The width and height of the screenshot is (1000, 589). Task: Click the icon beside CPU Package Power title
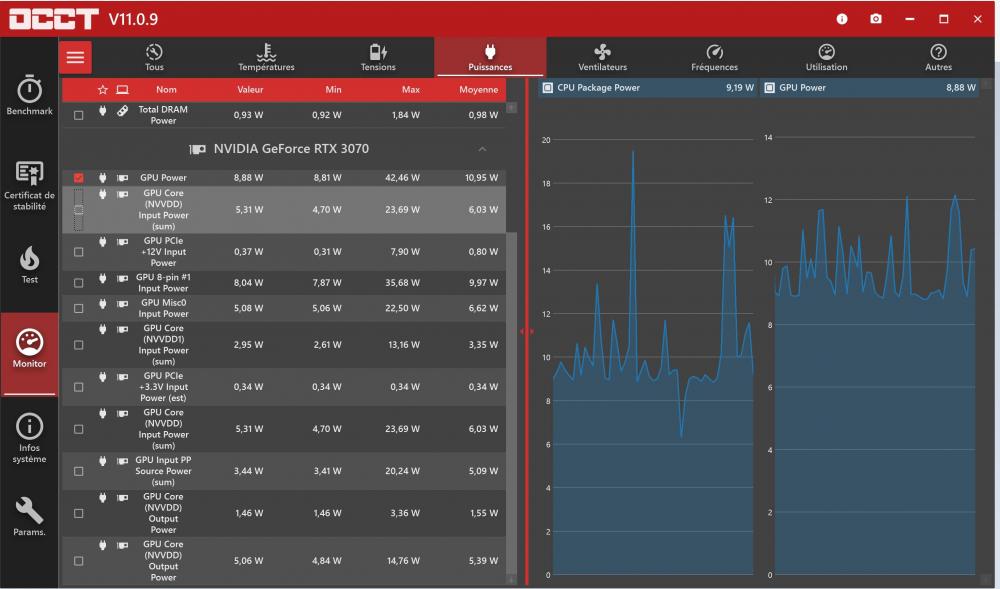(x=548, y=88)
